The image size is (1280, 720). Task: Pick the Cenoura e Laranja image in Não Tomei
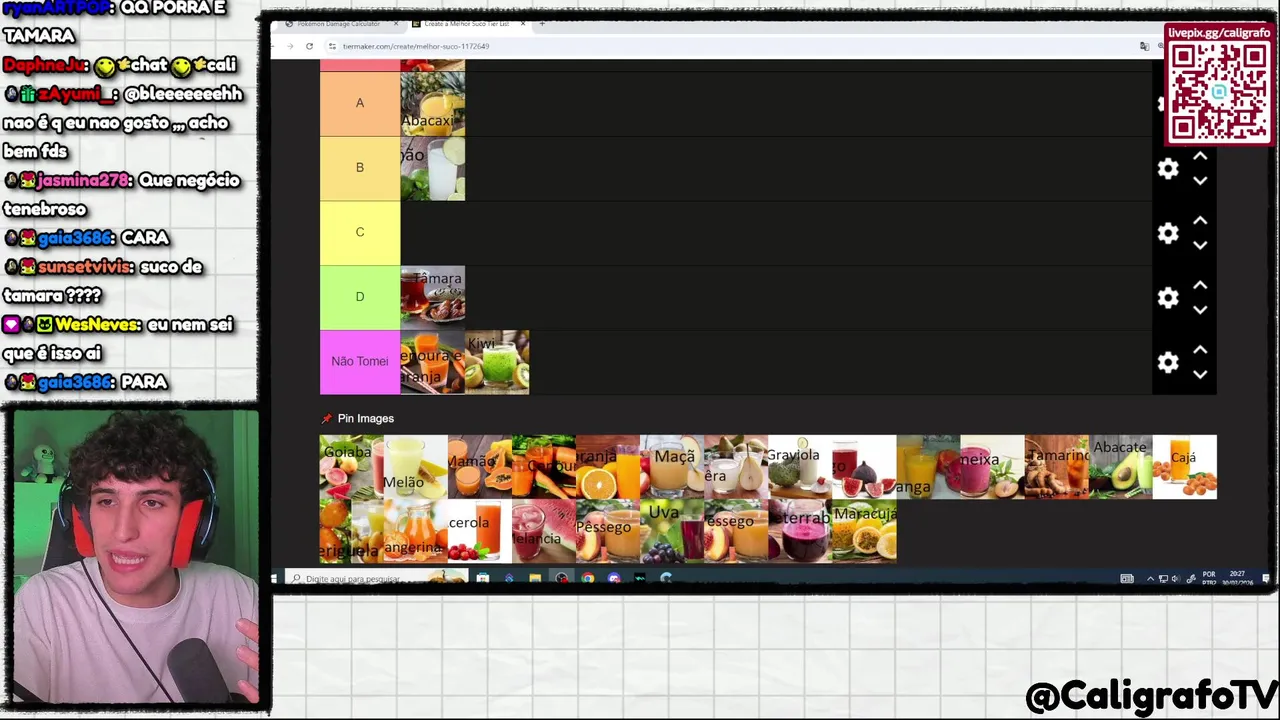(x=433, y=362)
